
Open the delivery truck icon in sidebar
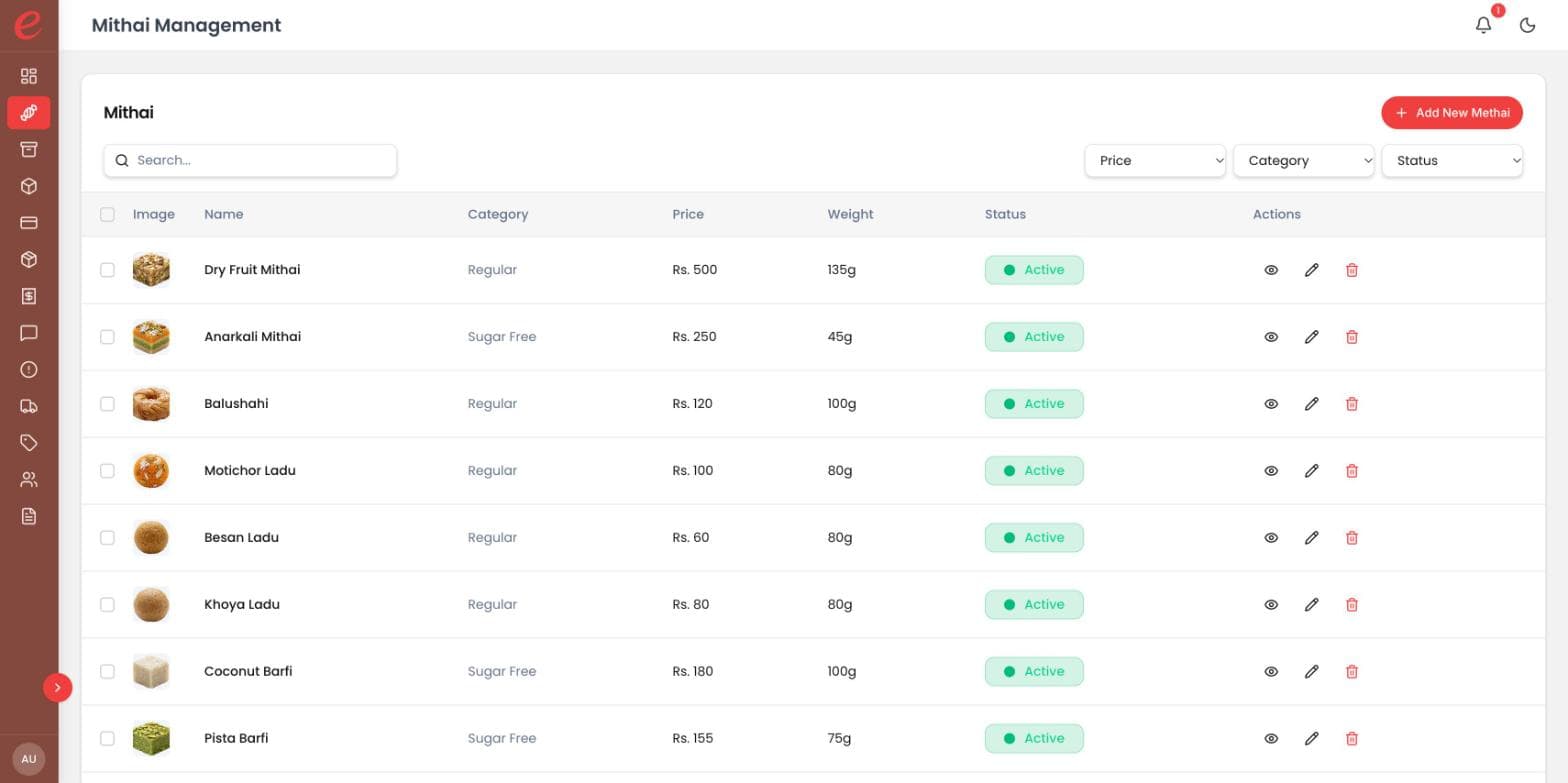click(x=29, y=406)
